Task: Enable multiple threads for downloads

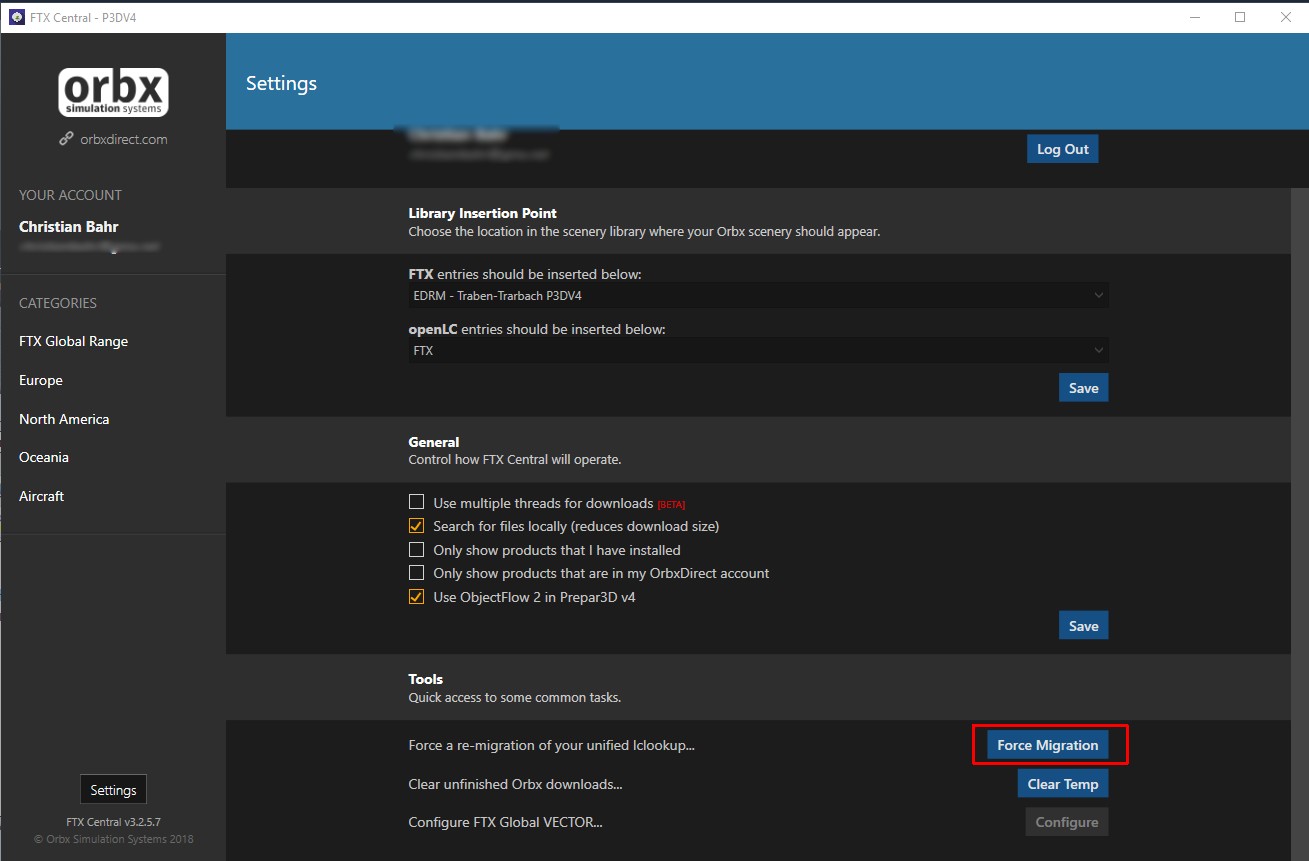Action: (x=417, y=503)
